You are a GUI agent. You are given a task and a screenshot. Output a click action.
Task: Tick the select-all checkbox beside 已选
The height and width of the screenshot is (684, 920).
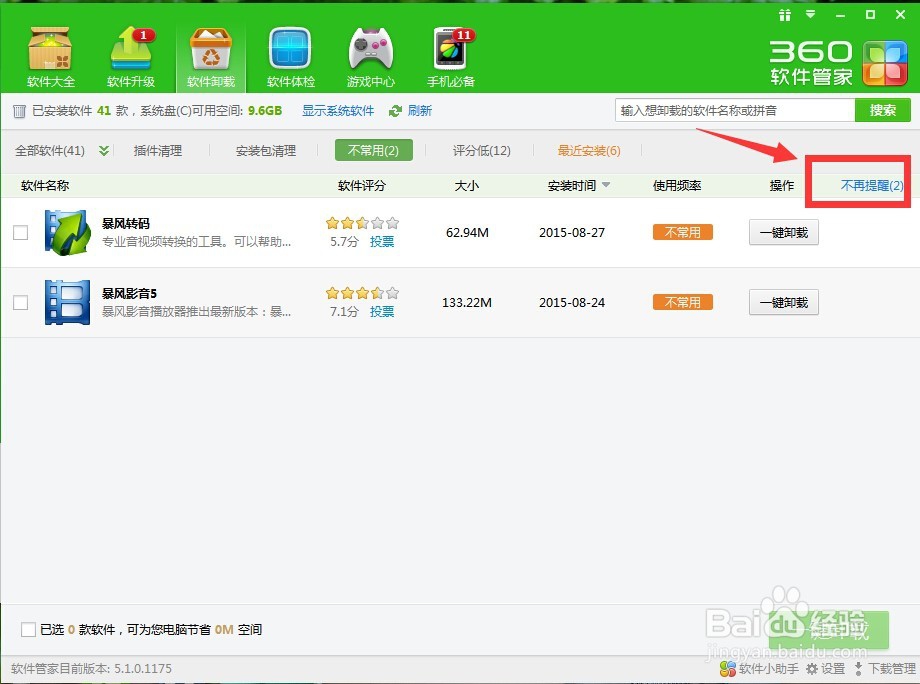(28, 629)
